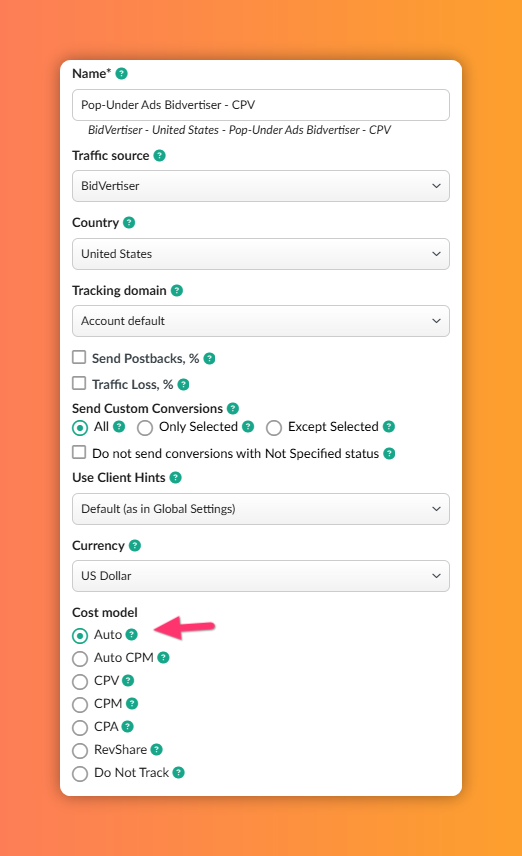
Task: Open the Traffic Loss help icon
Action: point(183,385)
